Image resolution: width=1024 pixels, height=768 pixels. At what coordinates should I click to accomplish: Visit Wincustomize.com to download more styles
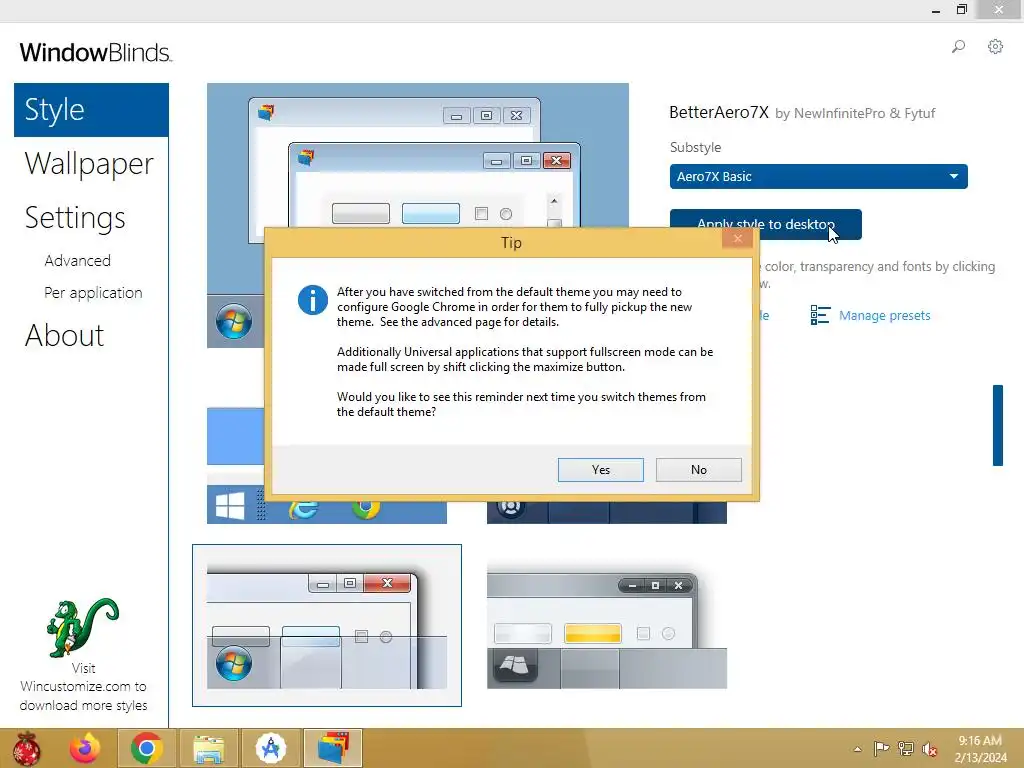(x=83, y=686)
